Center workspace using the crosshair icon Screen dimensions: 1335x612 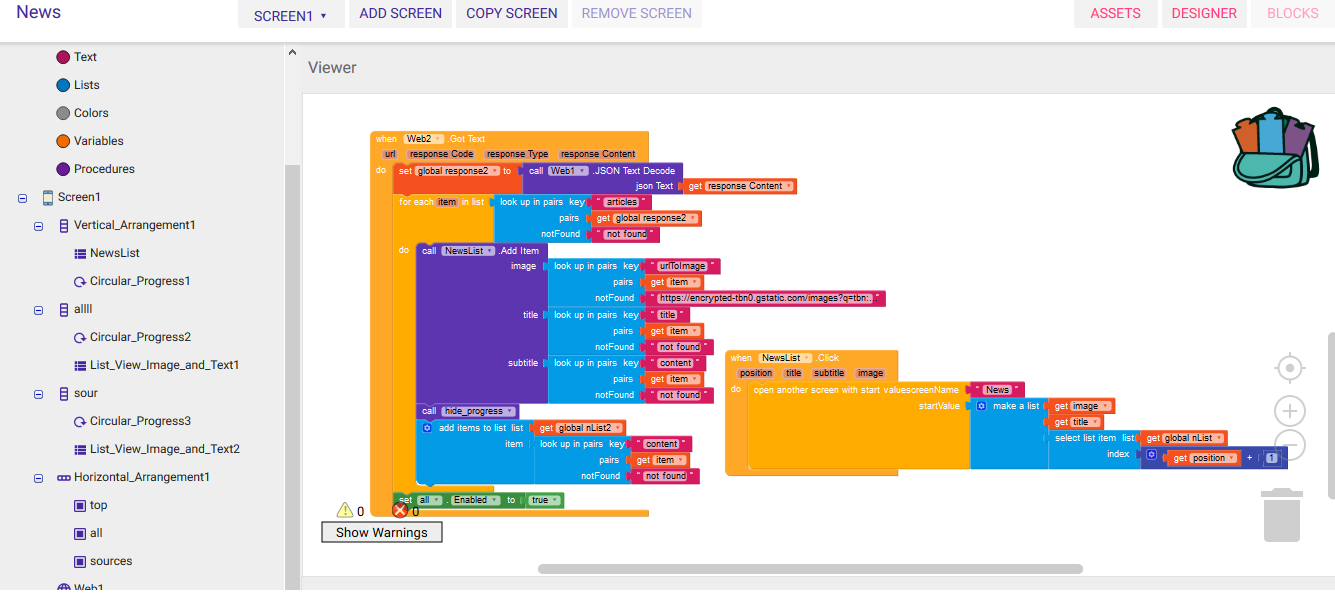click(1289, 369)
